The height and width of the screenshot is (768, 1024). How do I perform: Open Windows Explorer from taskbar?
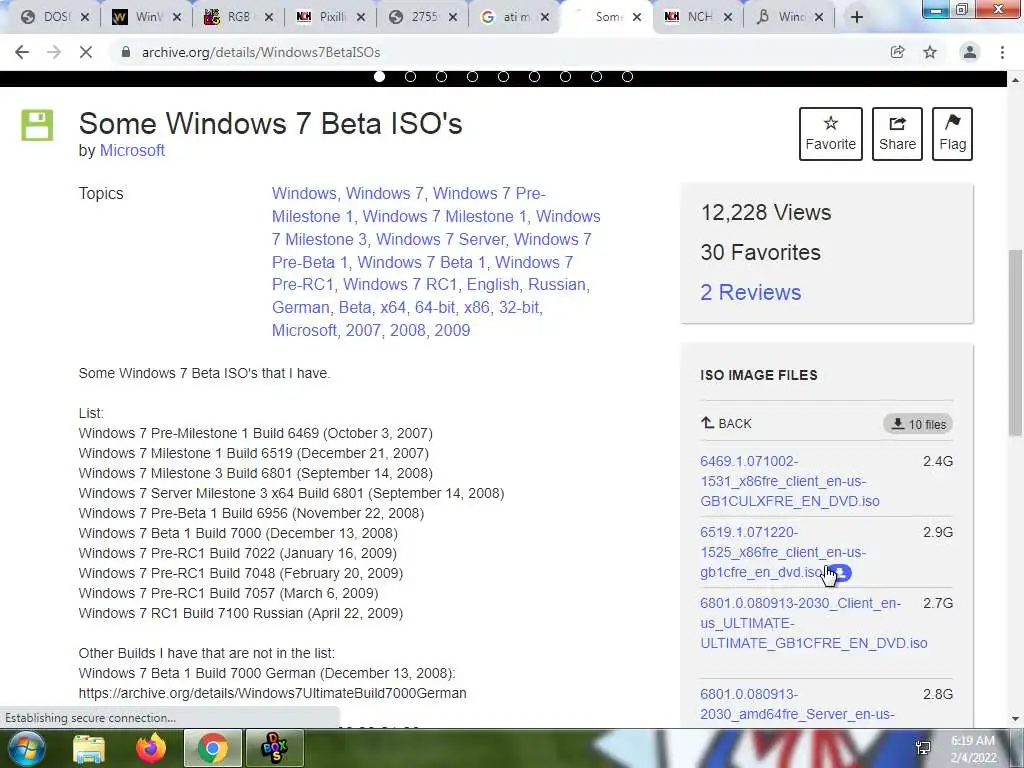tap(89, 748)
